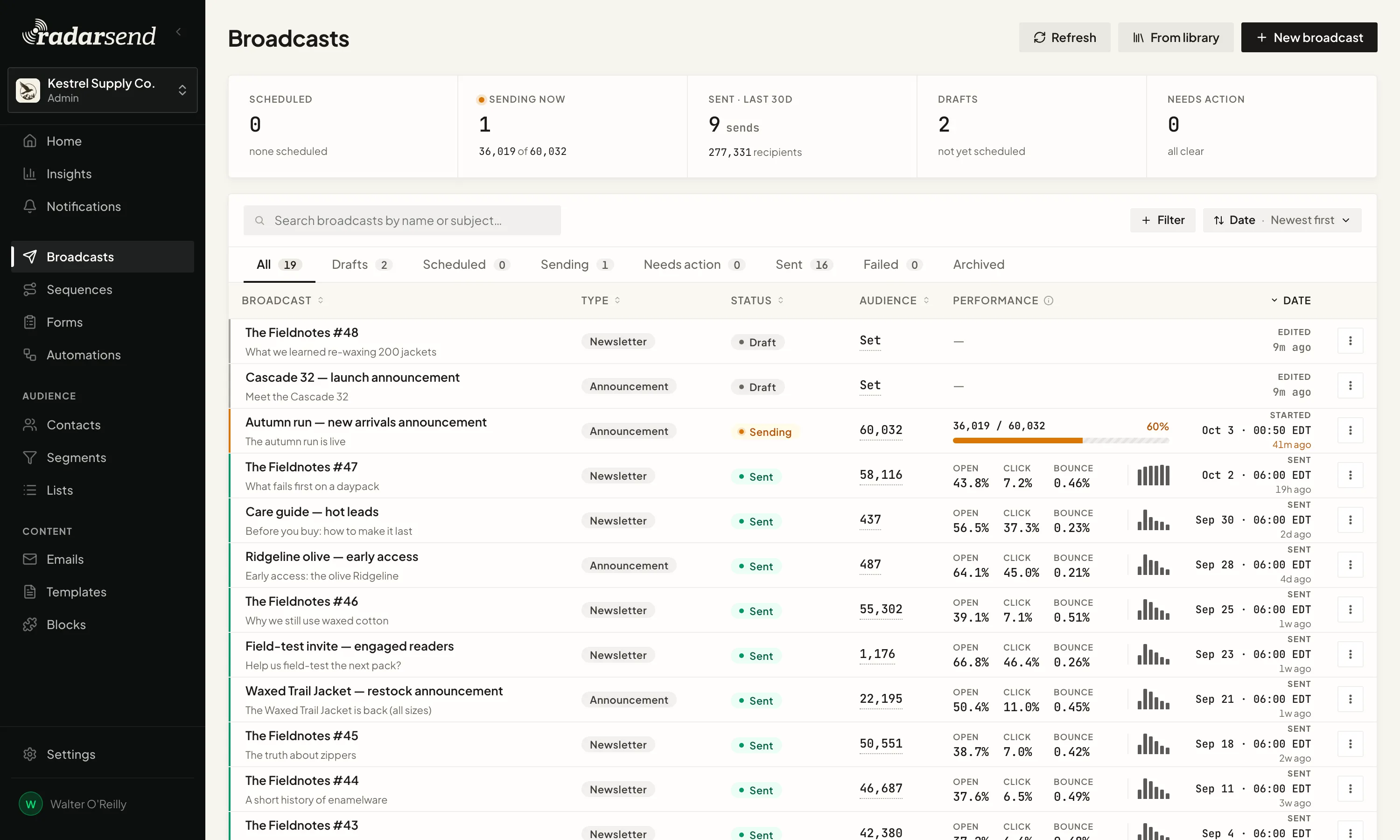The height and width of the screenshot is (840, 1400).
Task: Switch to the Archived tab
Action: (979, 264)
